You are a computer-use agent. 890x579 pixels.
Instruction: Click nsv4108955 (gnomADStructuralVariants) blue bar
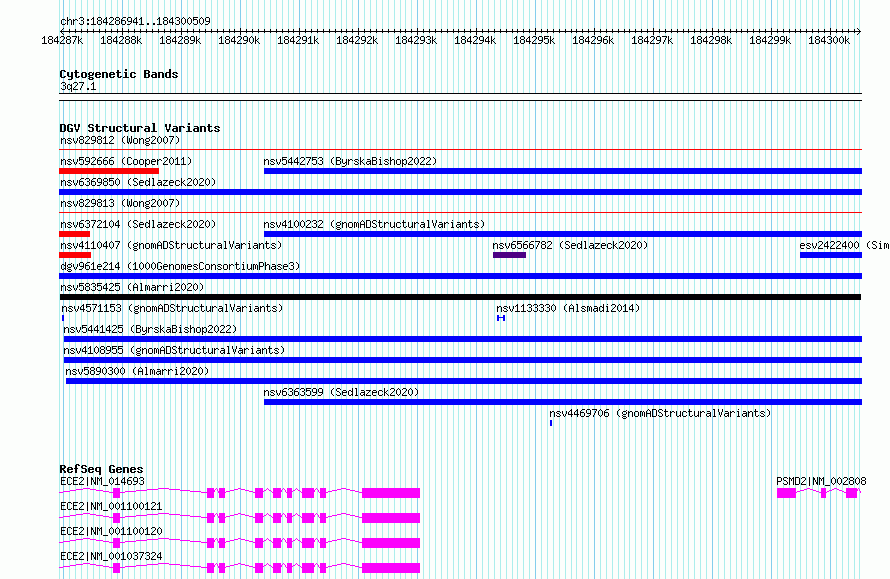463,360
